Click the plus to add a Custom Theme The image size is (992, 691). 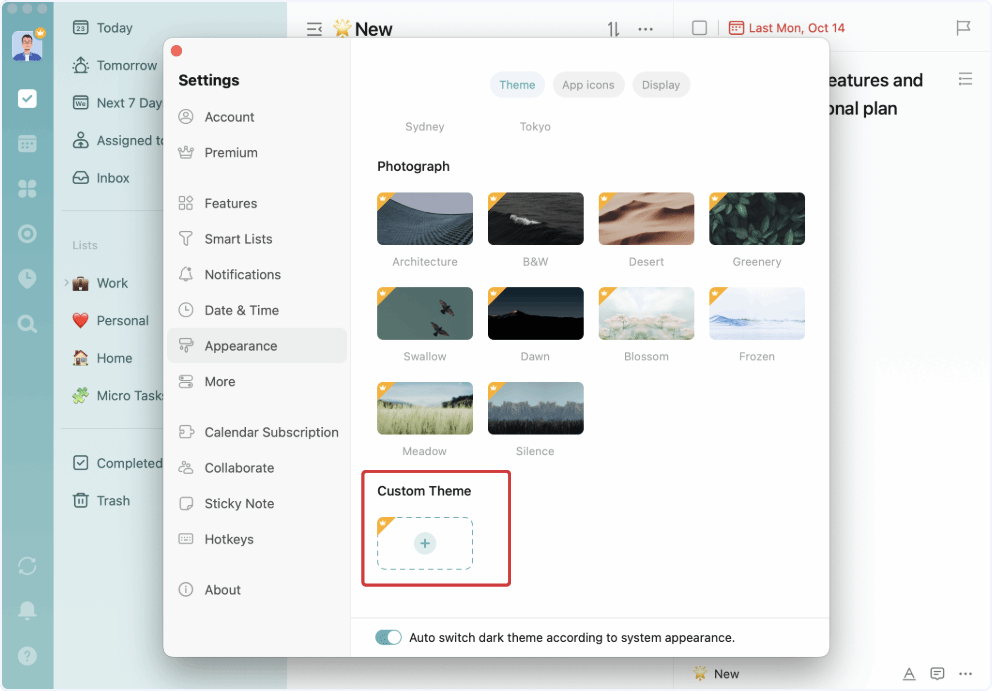tap(424, 543)
